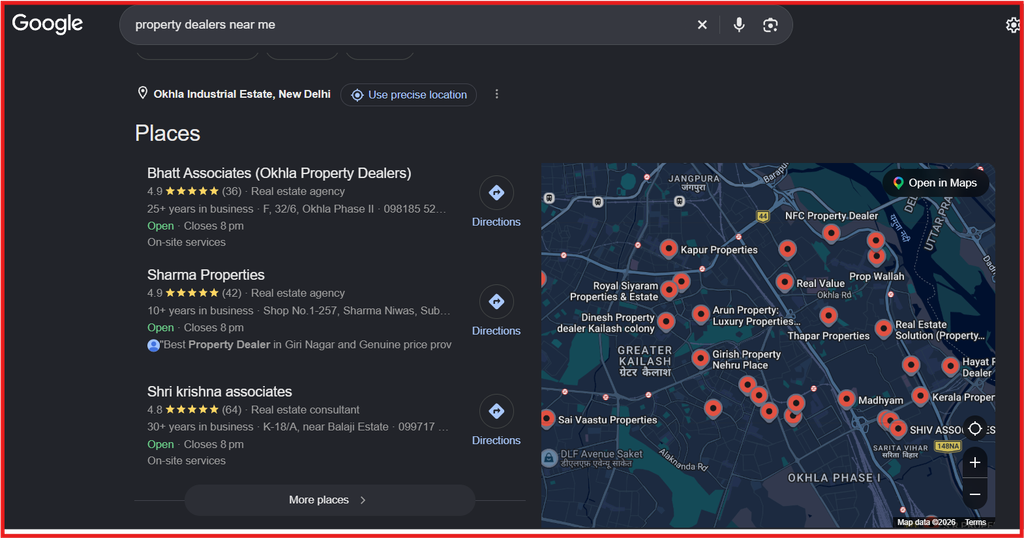This screenshot has height=538, width=1024.
Task: Click Royal Siyaram Properties & Estate map label
Action: (x=614, y=291)
